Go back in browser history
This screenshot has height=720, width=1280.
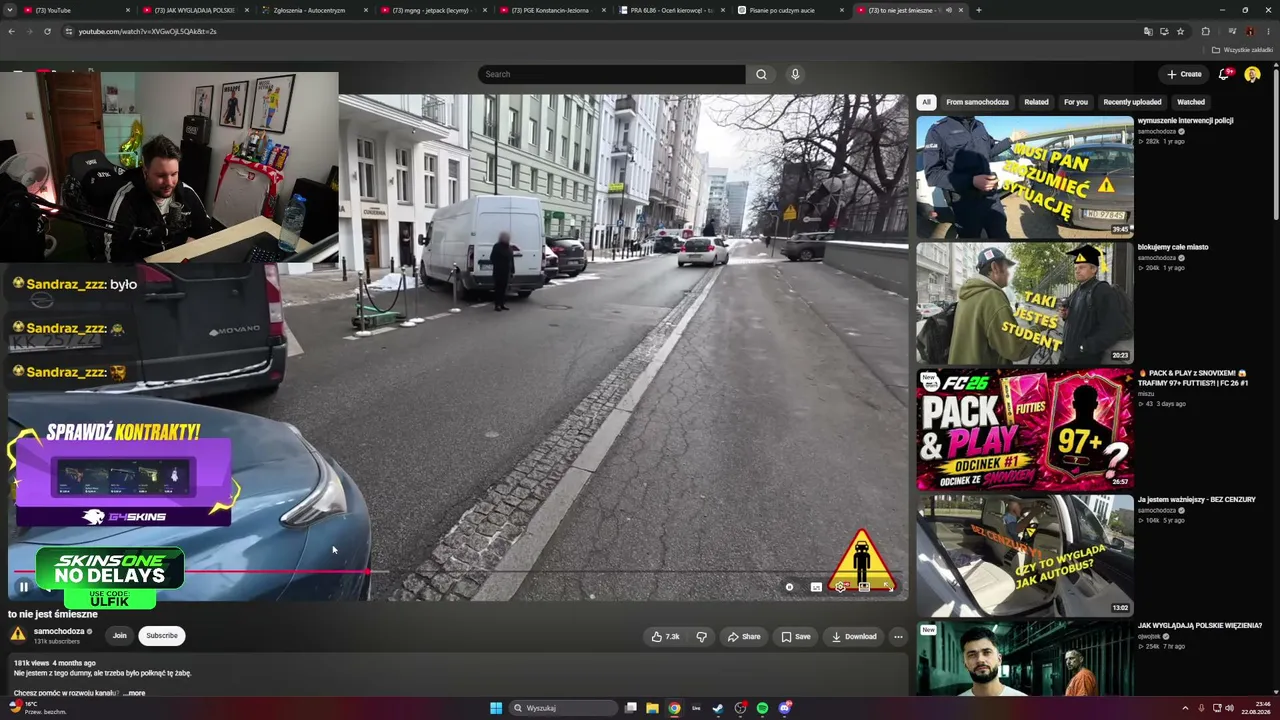coord(12,31)
